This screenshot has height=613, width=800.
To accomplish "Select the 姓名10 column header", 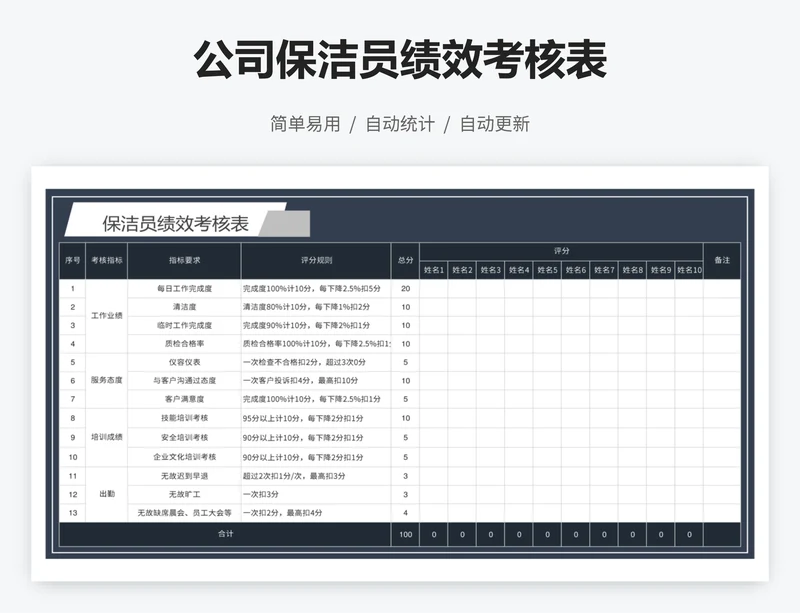I will 689,270.
